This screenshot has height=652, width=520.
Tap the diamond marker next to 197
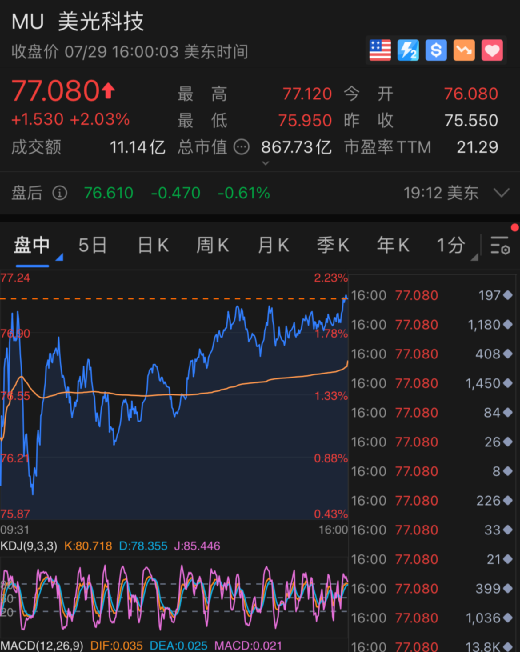[508, 295]
